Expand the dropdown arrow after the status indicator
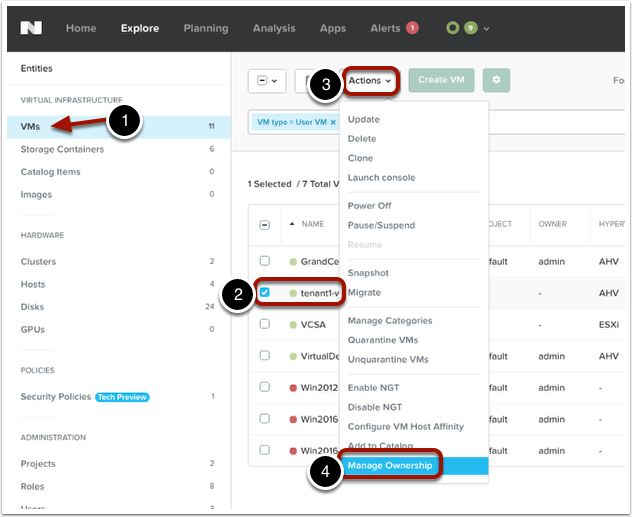 (x=487, y=28)
